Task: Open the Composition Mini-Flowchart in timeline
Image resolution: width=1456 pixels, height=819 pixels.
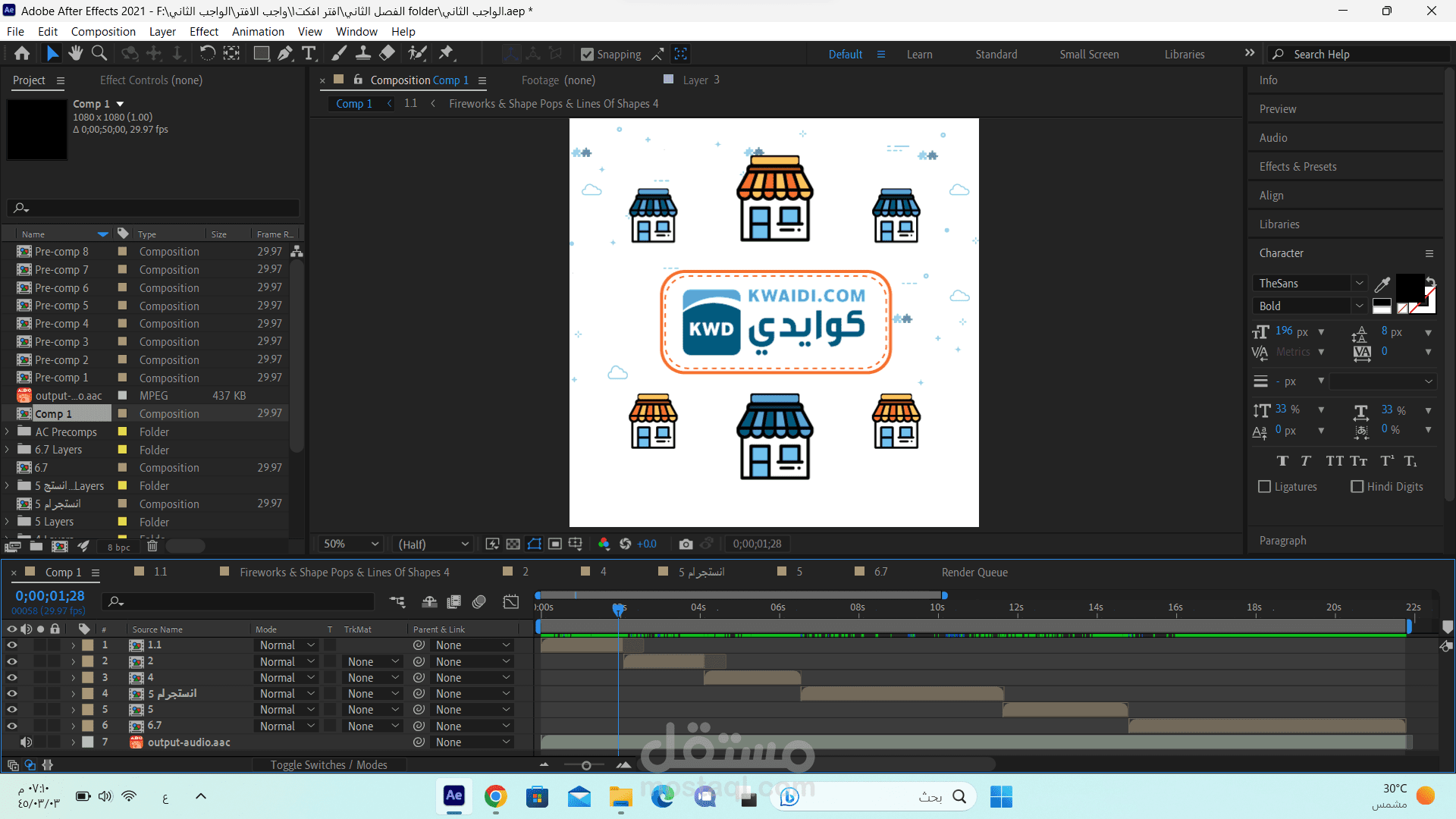Action: point(397,602)
